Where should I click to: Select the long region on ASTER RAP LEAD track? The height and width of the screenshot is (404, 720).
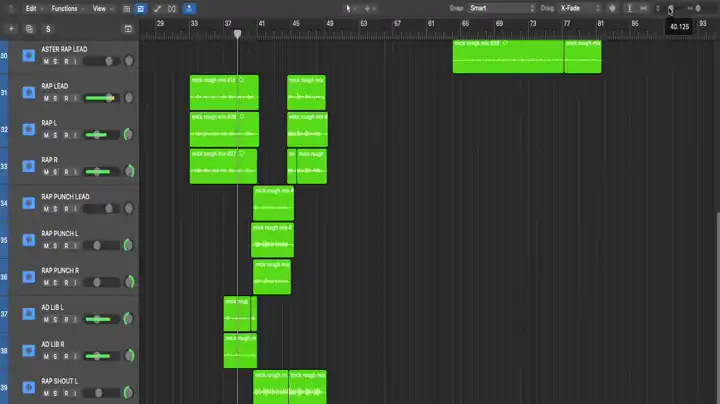(508, 56)
